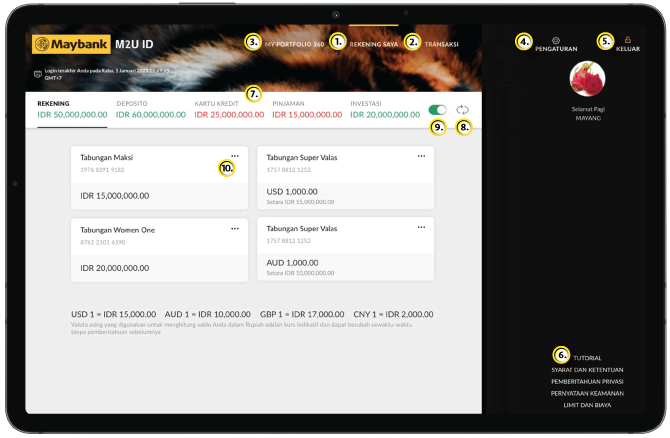
Task: Go to My Portfolio 360
Action: 294,44
